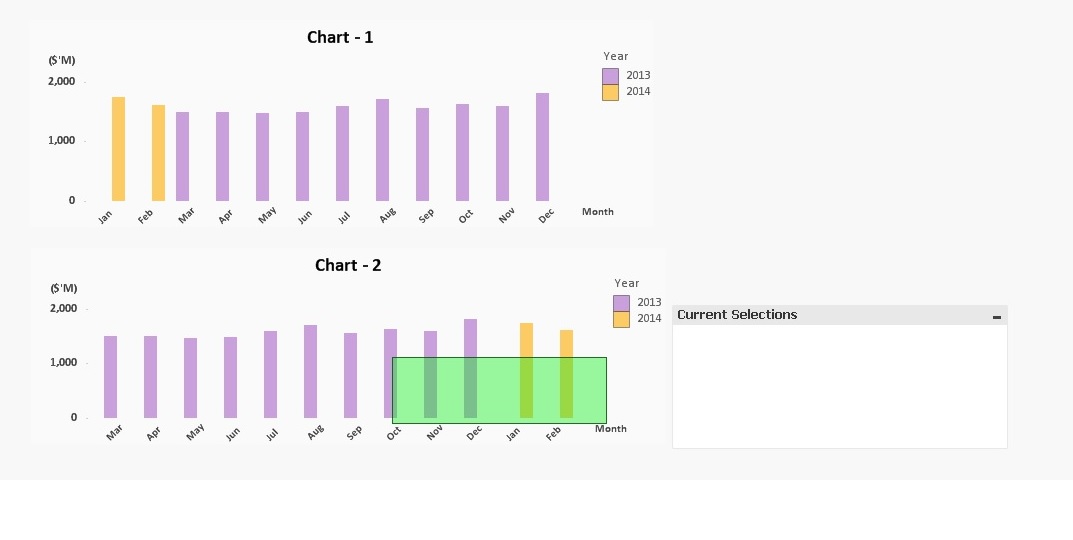Select the Aug bar in Chart - 2
Screen dimensions: 1073x540
pos(310,372)
